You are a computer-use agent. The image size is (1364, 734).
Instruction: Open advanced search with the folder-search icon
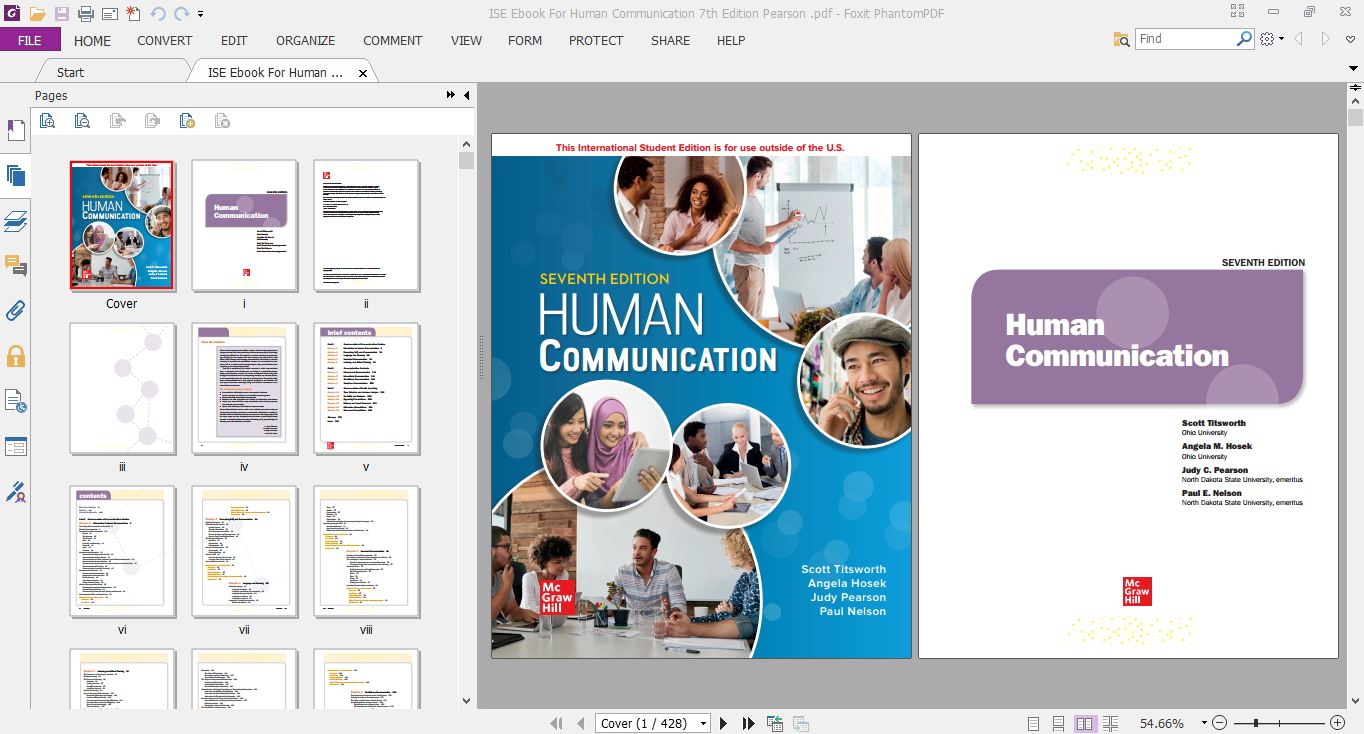tap(1122, 39)
